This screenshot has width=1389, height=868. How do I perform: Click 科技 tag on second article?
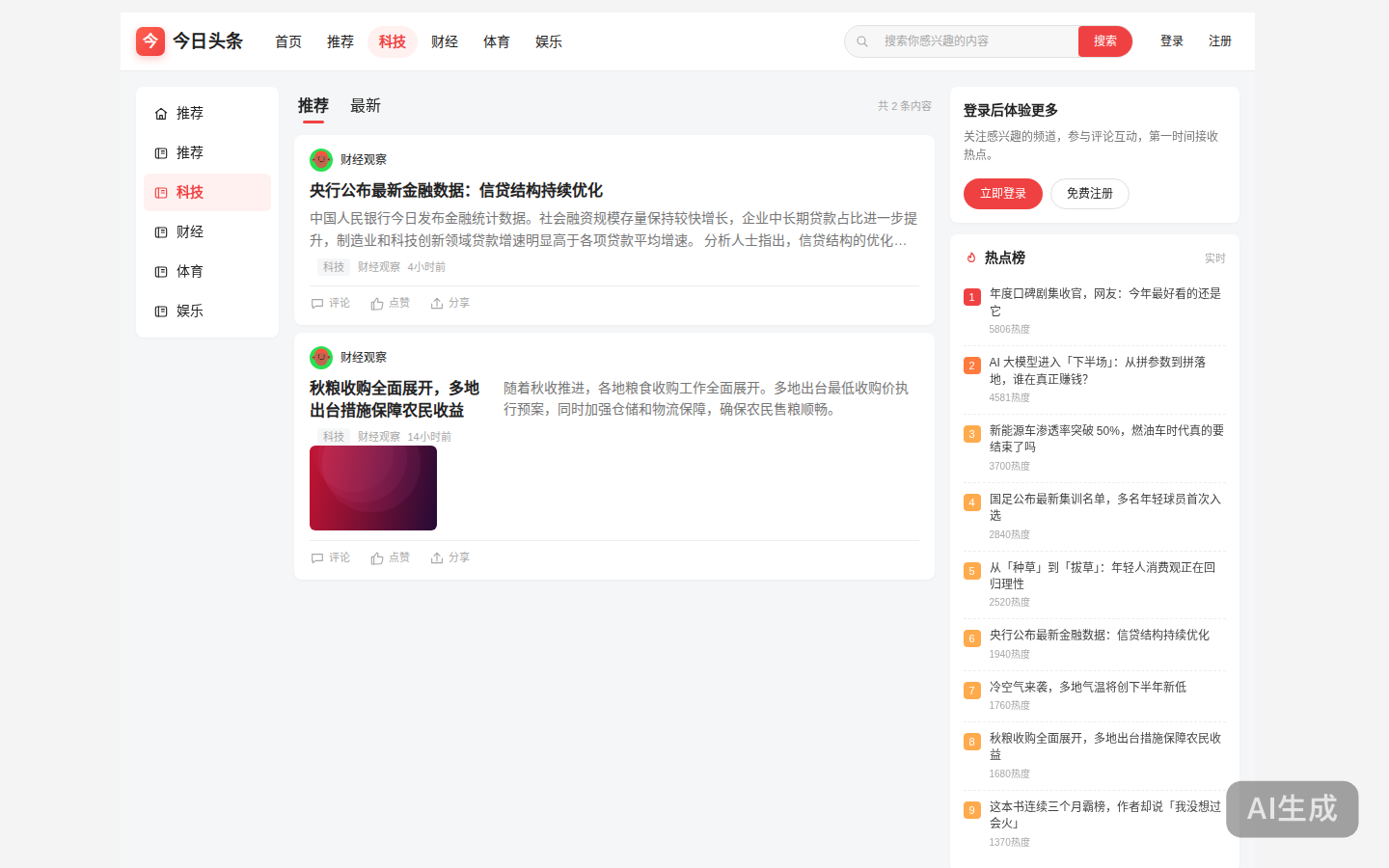(x=334, y=437)
